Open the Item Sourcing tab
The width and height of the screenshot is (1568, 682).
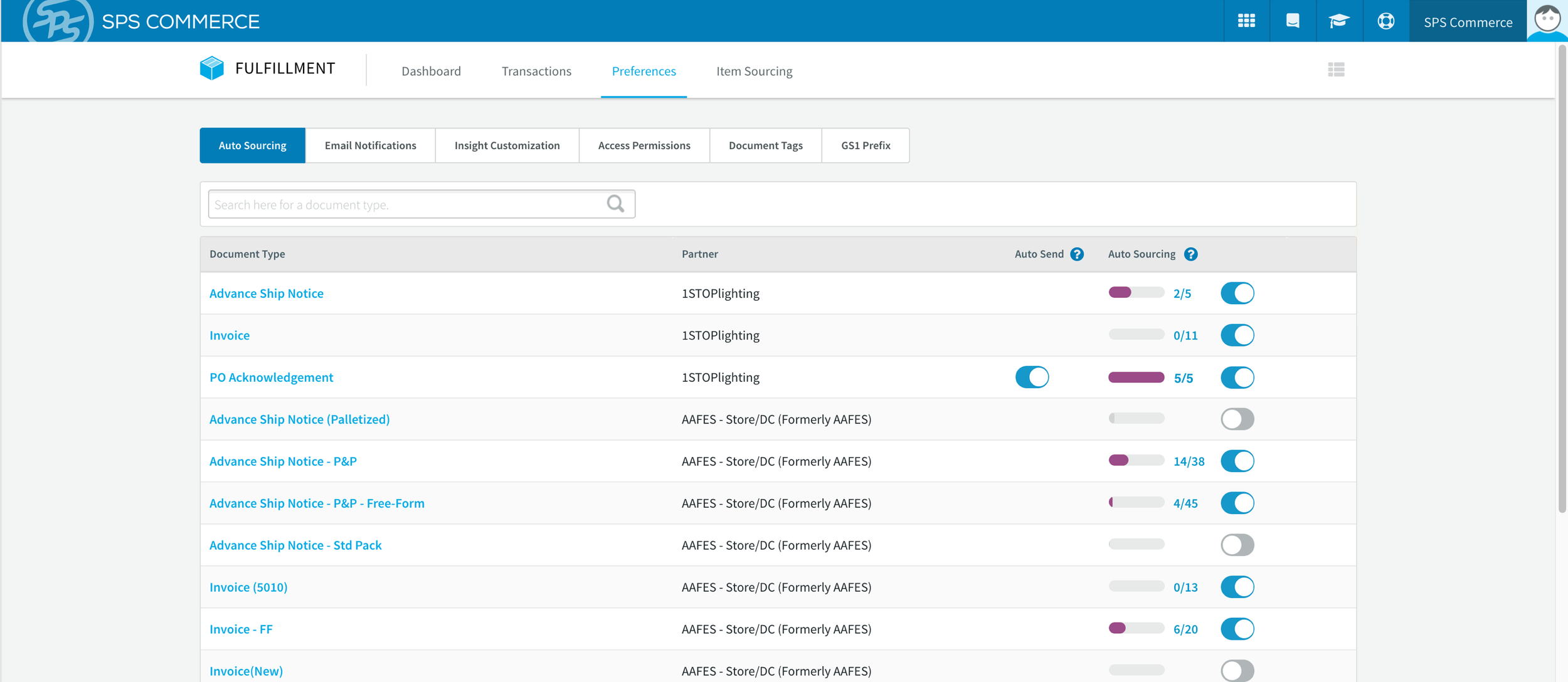tap(754, 71)
